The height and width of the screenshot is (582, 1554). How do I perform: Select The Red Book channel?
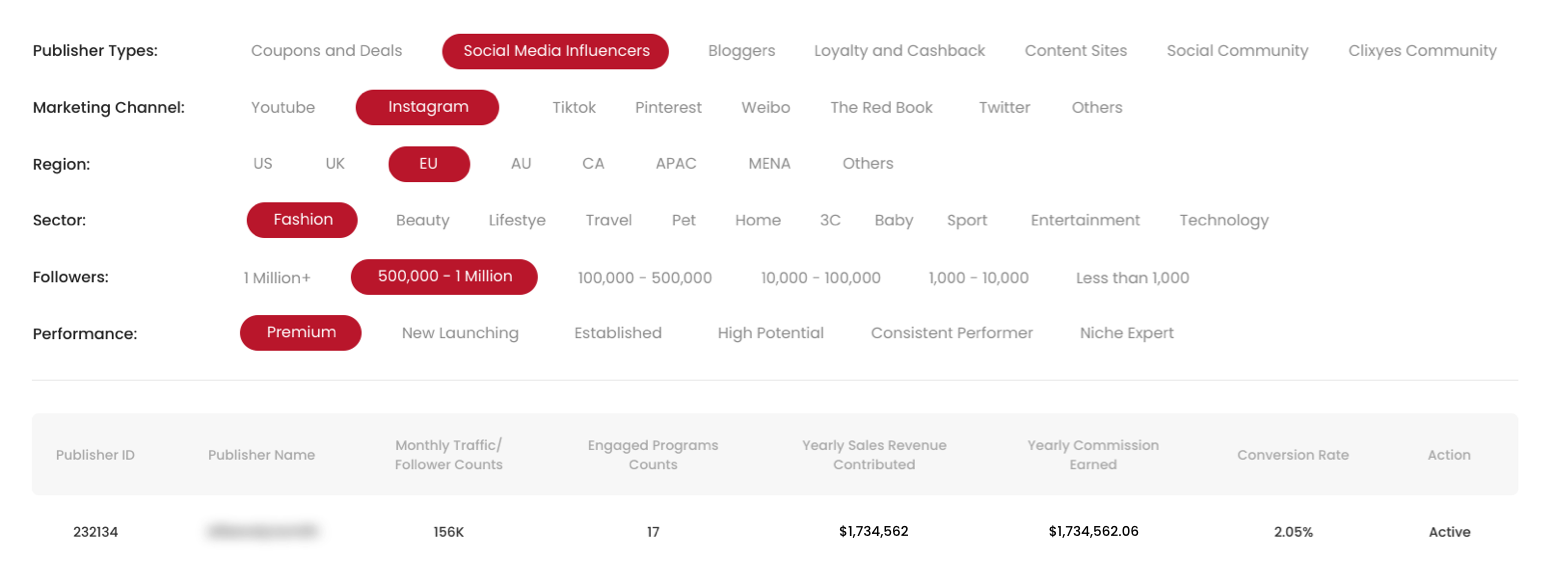coord(881,108)
